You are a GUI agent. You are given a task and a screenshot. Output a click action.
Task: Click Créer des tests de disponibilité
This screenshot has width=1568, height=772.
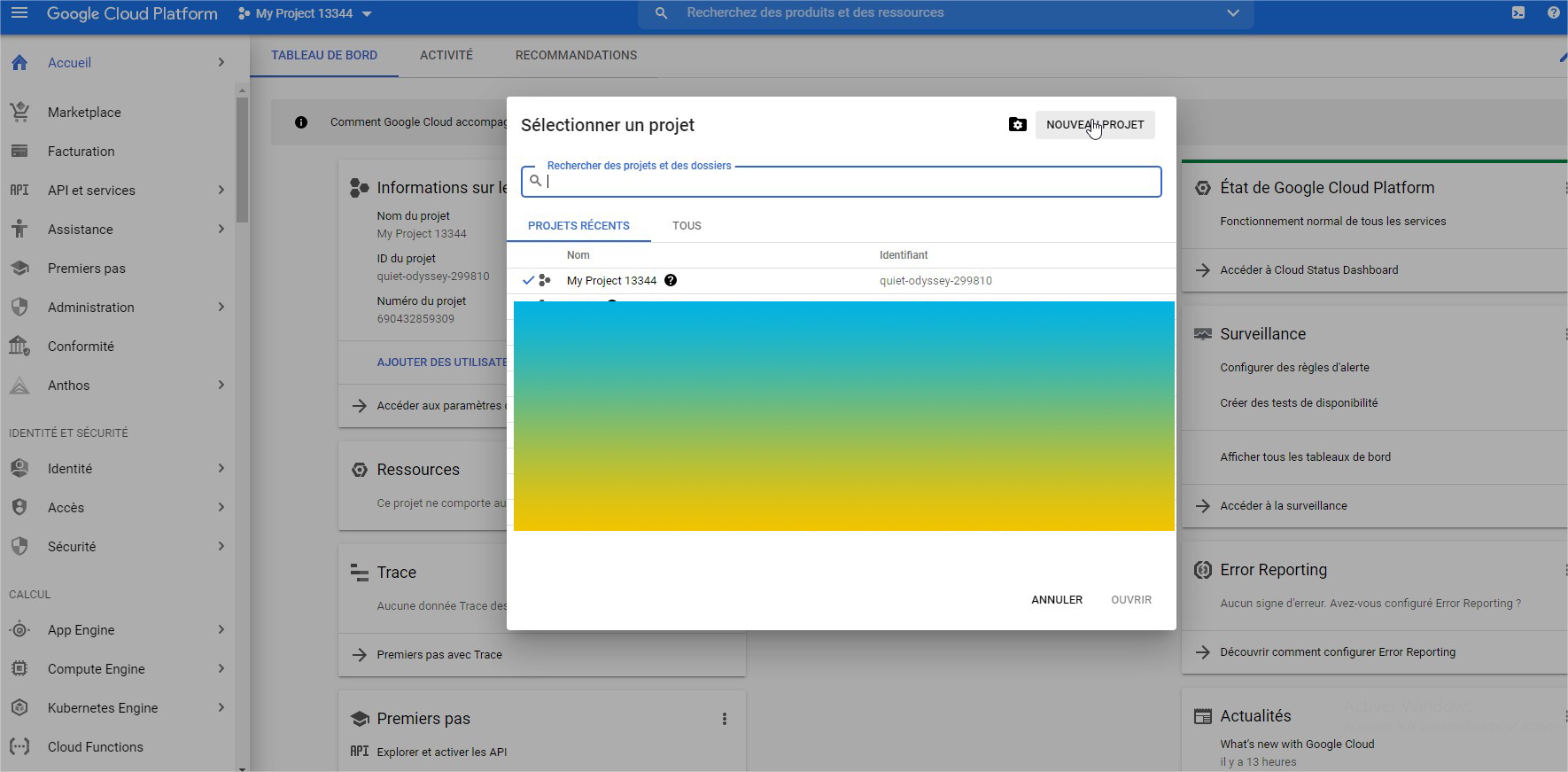[1299, 403]
